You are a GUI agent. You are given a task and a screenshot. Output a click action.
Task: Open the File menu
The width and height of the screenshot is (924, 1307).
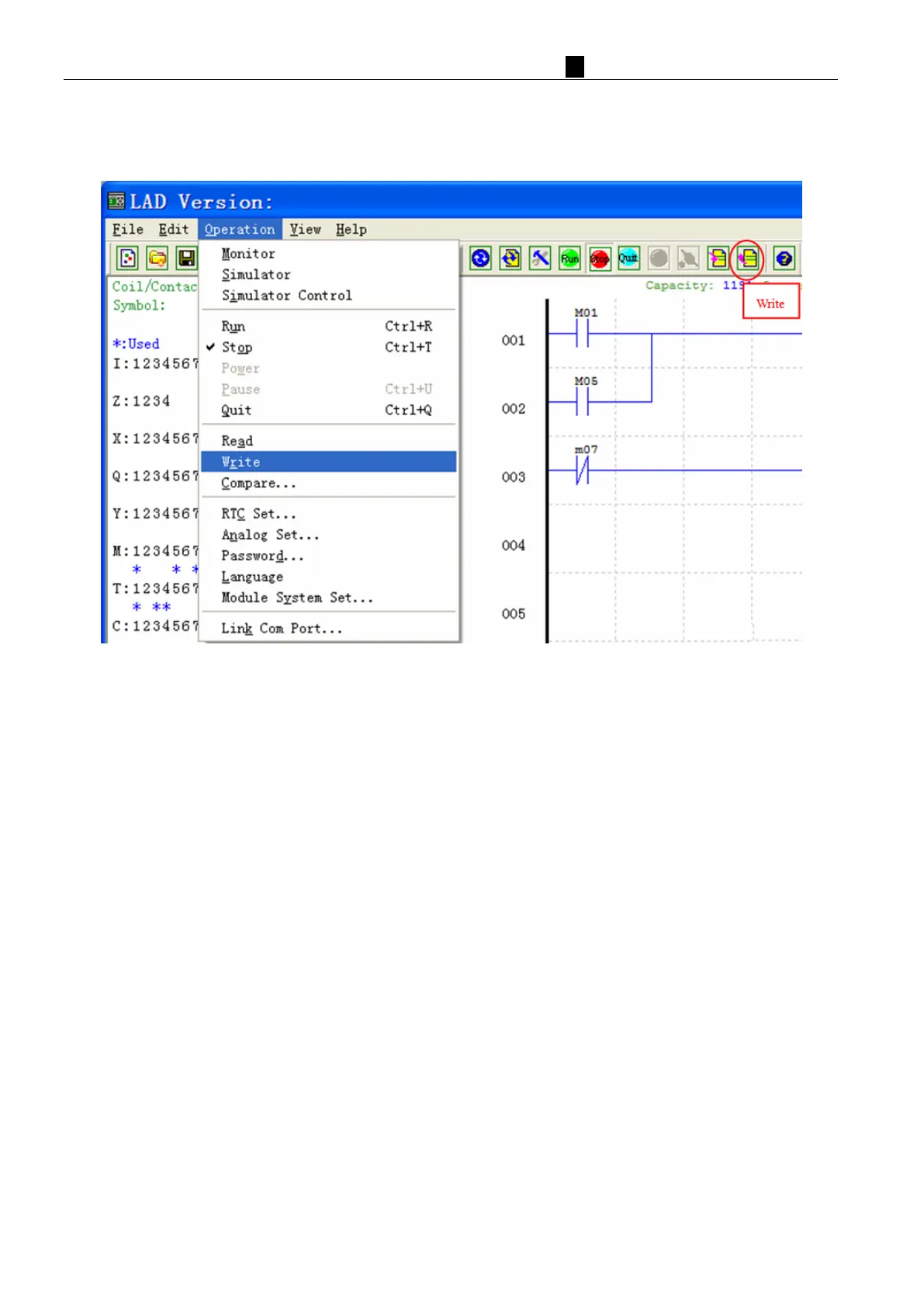(128, 230)
